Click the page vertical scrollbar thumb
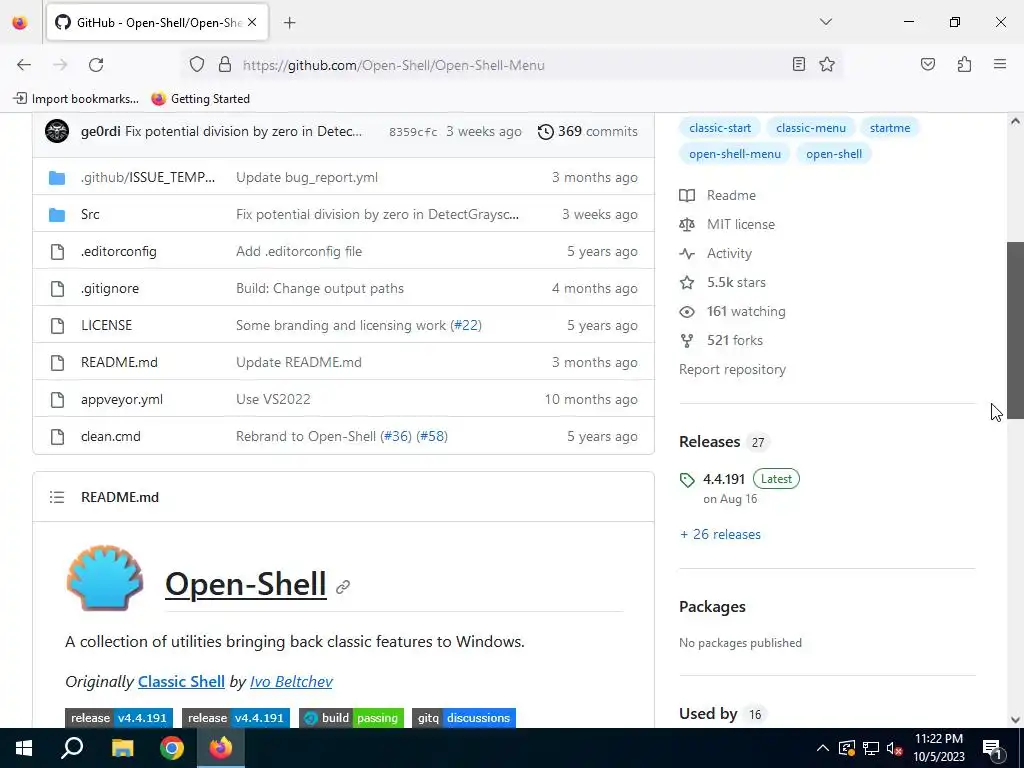The image size is (1024, 768). [1015, 330]
